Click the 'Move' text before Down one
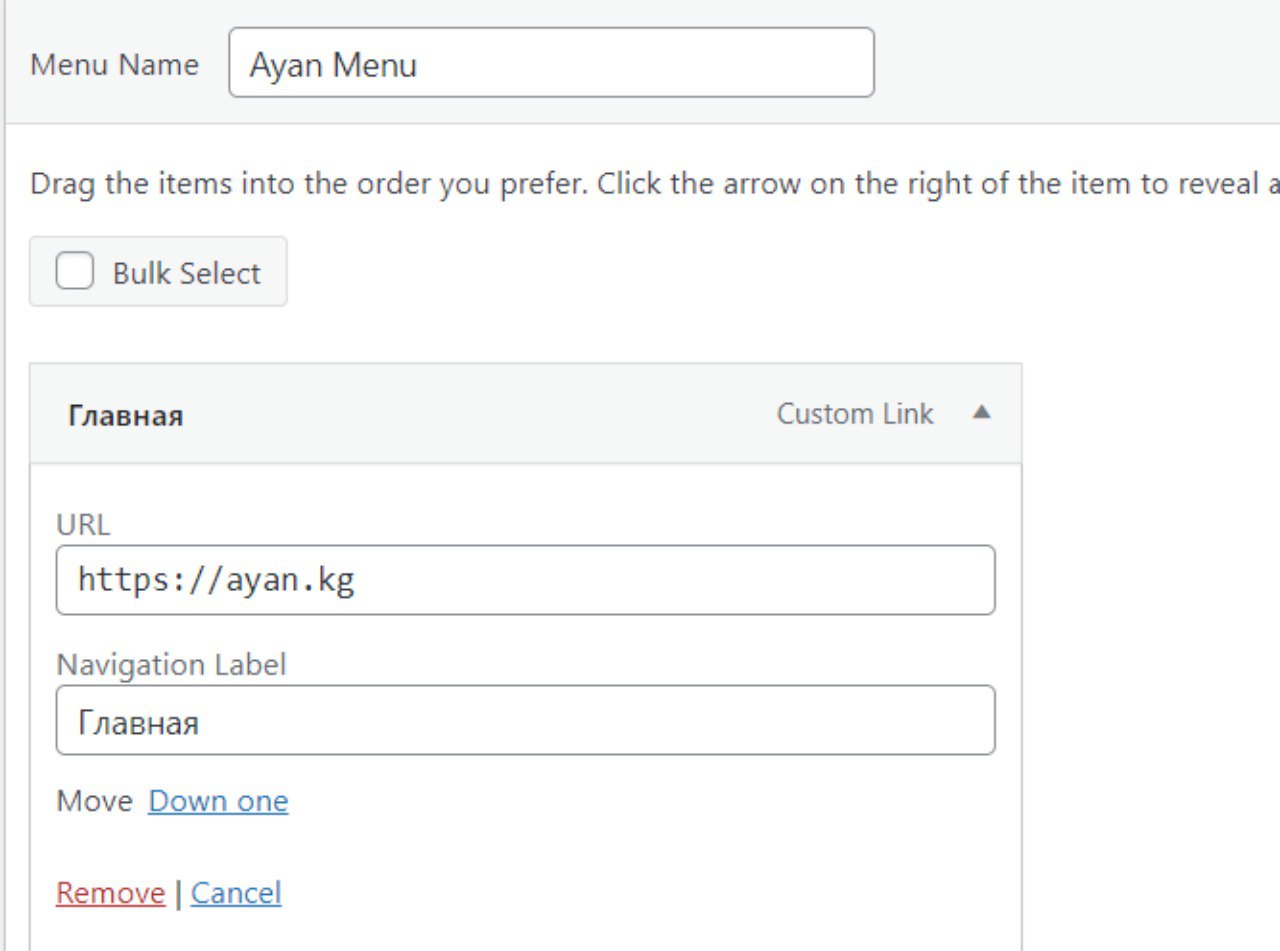This screenshot has height=951, width=1280. tap(94, 801)
